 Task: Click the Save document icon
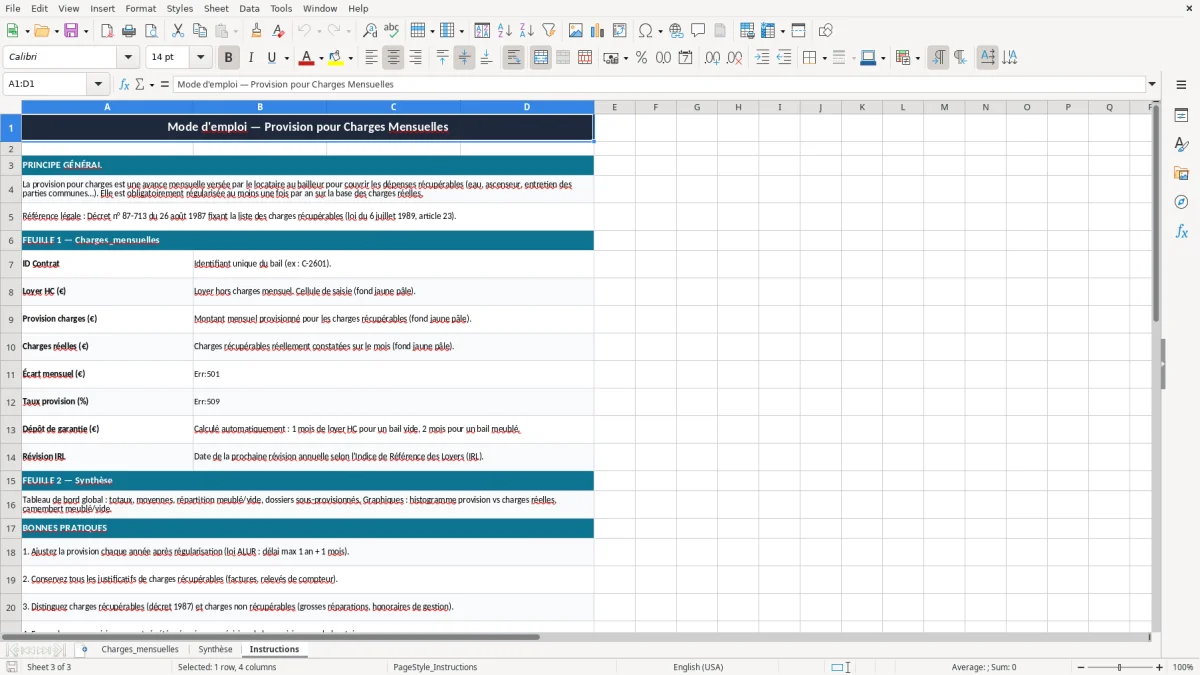pos(71,31)
